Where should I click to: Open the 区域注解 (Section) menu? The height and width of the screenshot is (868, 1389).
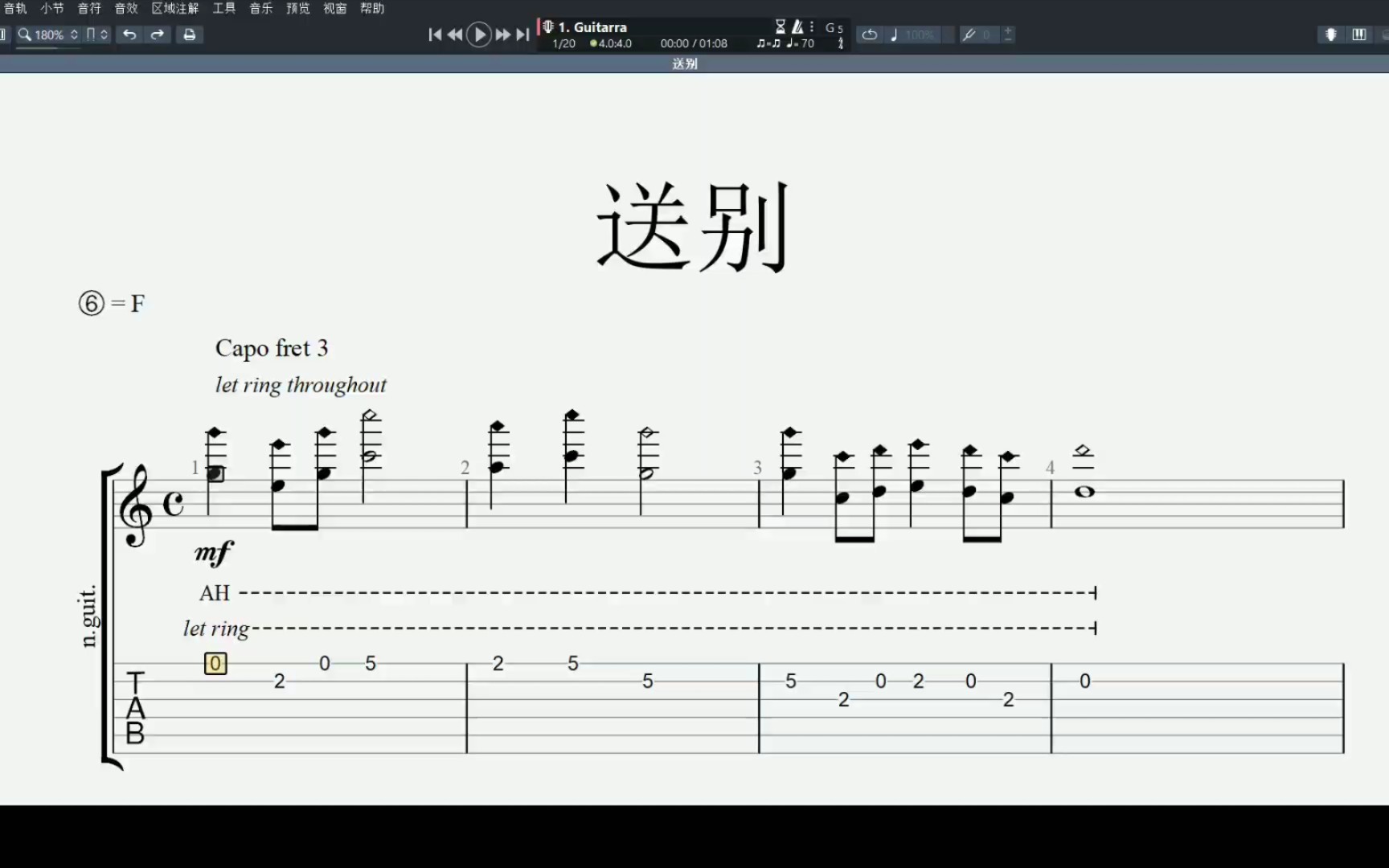175,8
